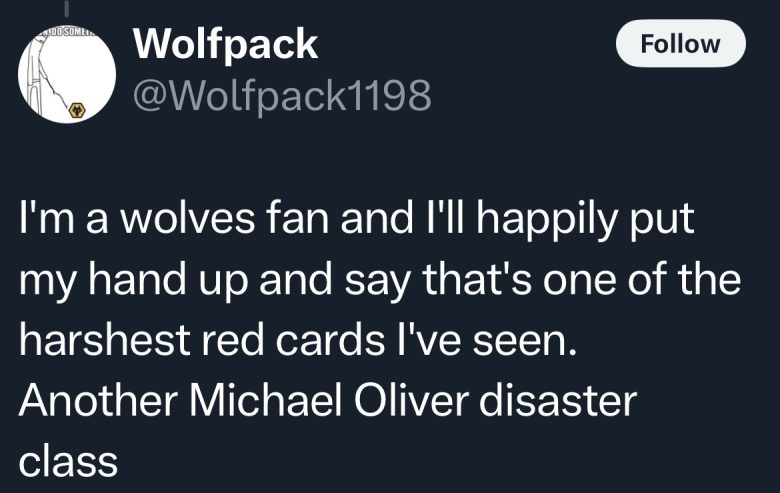Open the Wolfpack display name
Image resolution: width=780 pixels, height=493 pixels.
[x=225, y=44]
